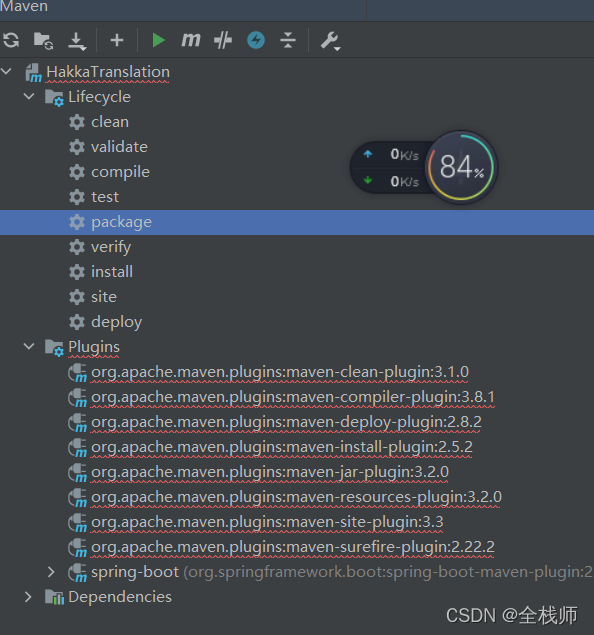Click the HakkaTranslation project icon

tap(34, 72)
